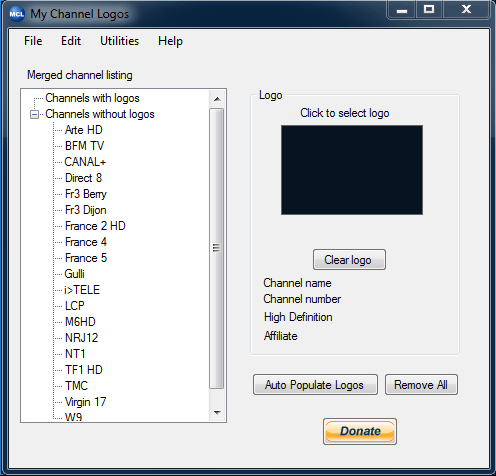Image resolution: width=496 pixels, height=476 pixels.
Task: Click the channel list scrollbar thumb
Action: [x=217, y=248]
